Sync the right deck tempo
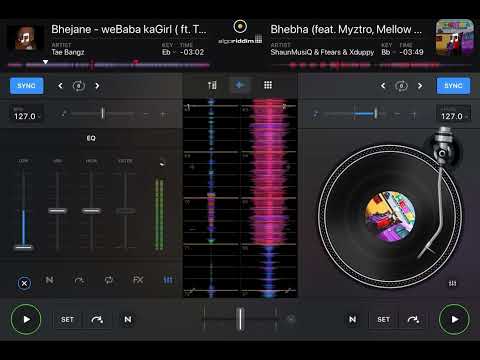This screenshot has height=360, width=480. [x=453, y=86]
